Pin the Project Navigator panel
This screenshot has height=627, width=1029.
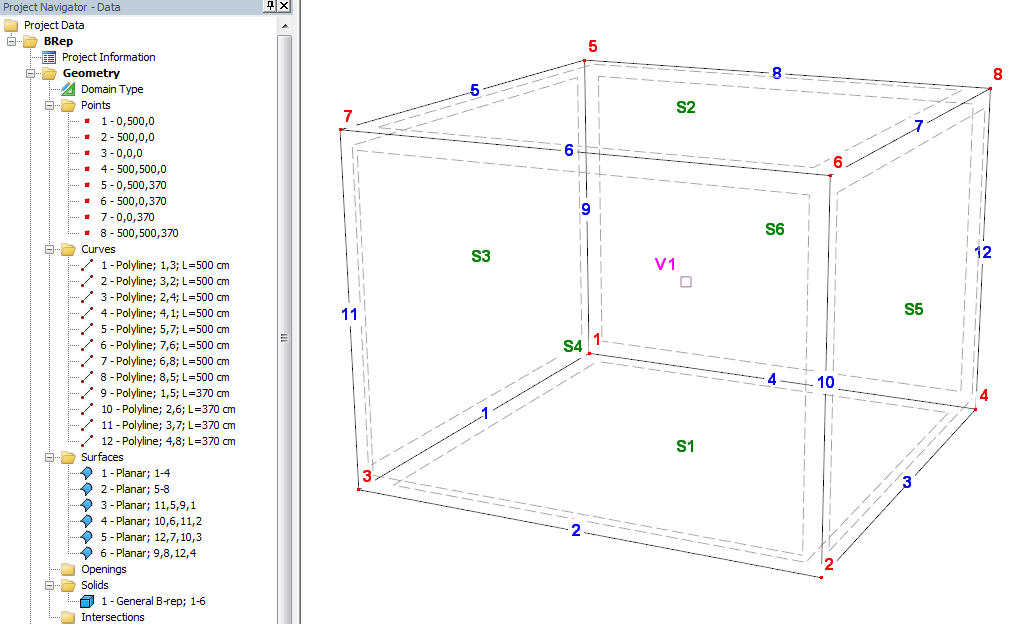[x=270, y=6]
